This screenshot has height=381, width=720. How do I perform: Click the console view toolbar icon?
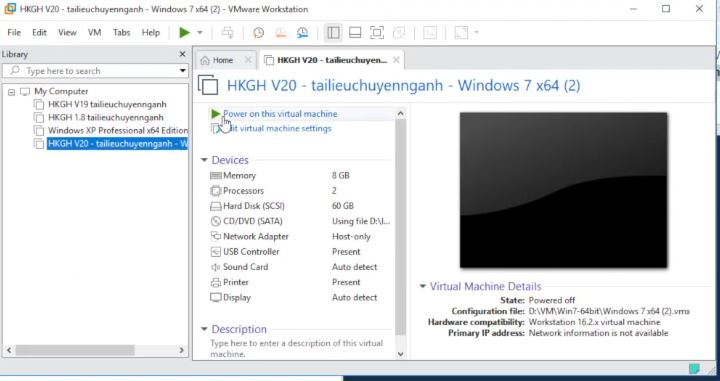[430, 33]
